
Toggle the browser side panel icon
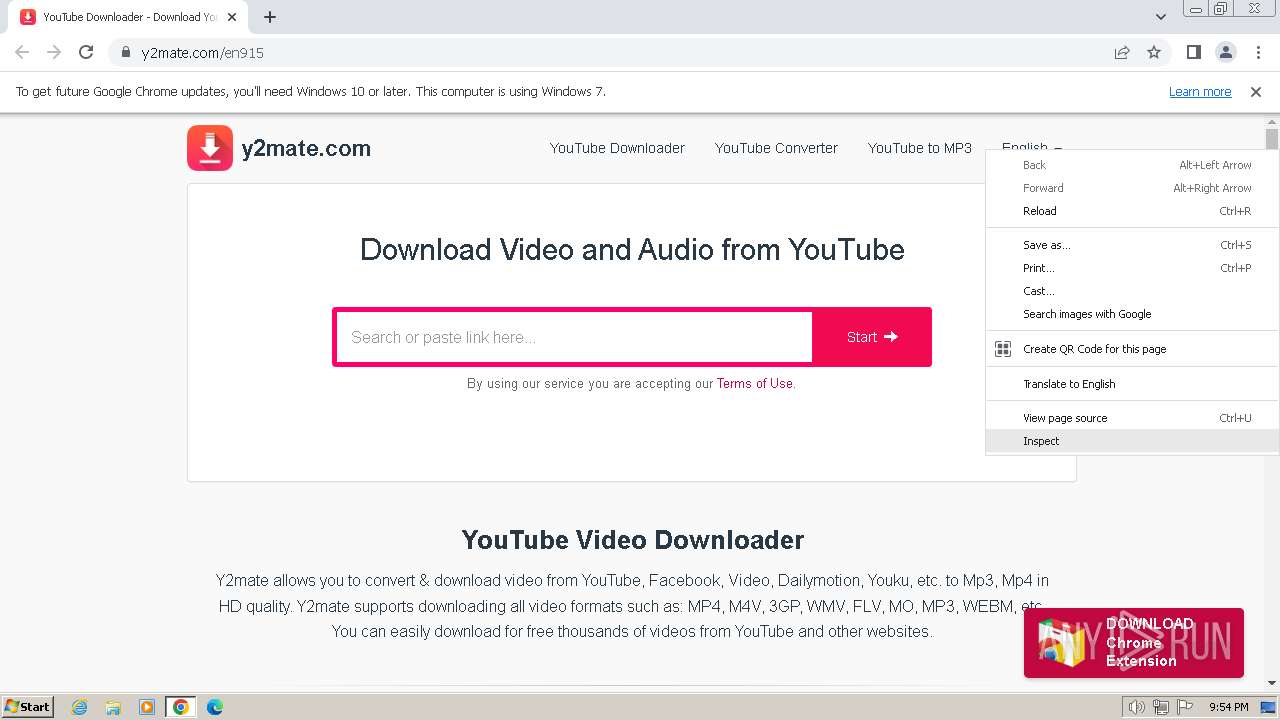pyautogui.click(x=1193, y=53)
